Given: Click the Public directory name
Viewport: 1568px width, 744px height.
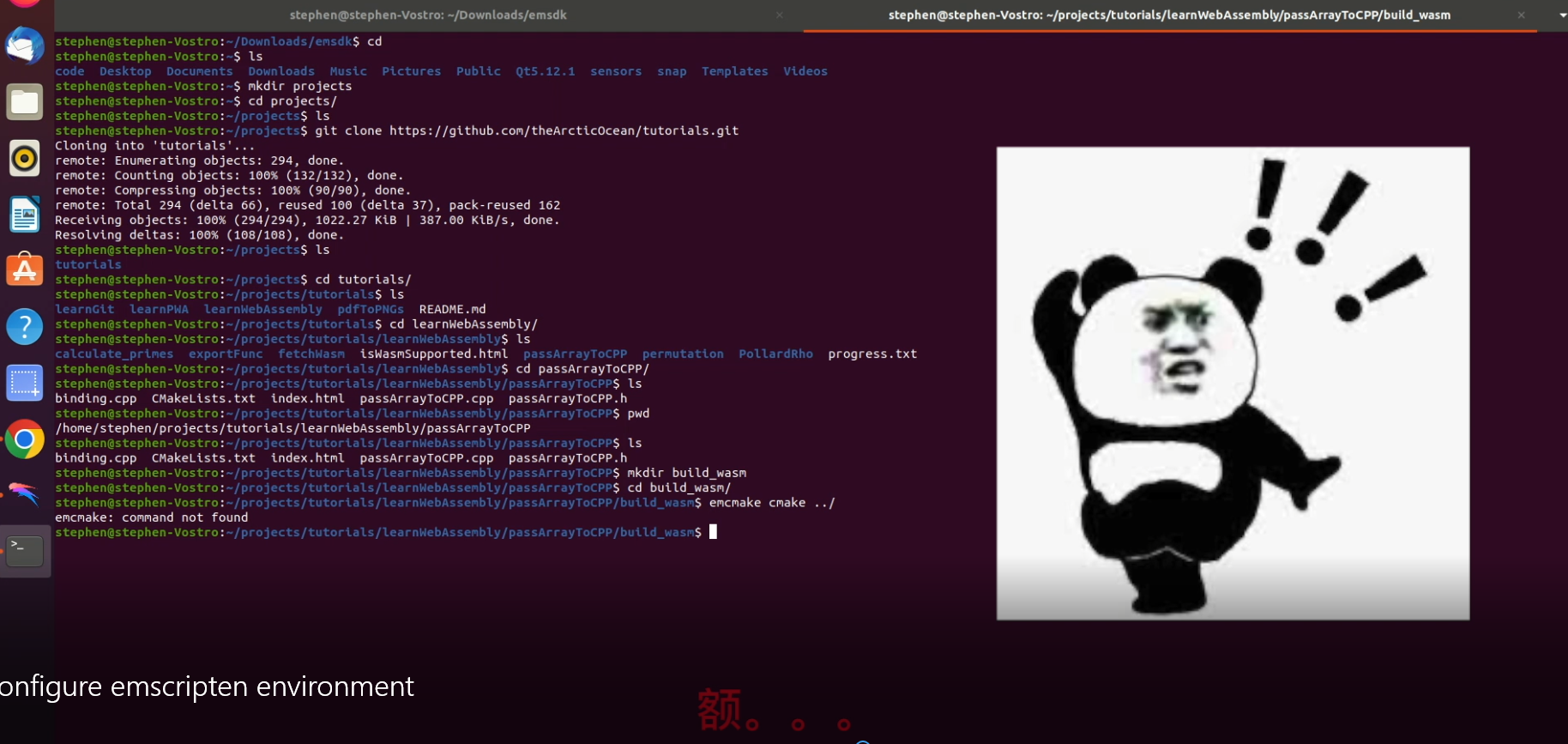Looking at the screenshot, I should pyautogui.click(x=479, y=71).
